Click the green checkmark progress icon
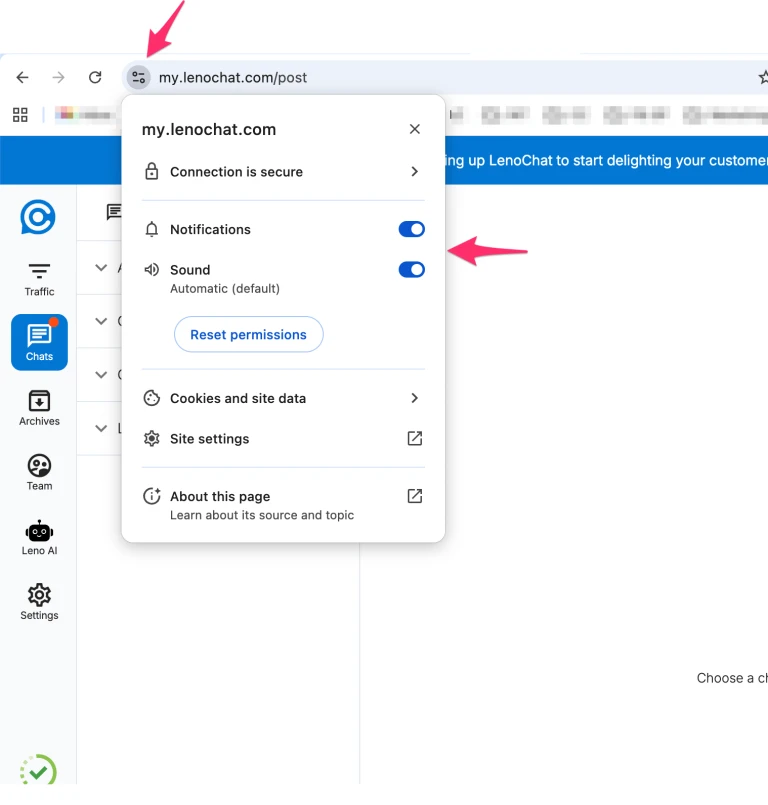This screenshot has width=768, height=805. coord(38,770)
